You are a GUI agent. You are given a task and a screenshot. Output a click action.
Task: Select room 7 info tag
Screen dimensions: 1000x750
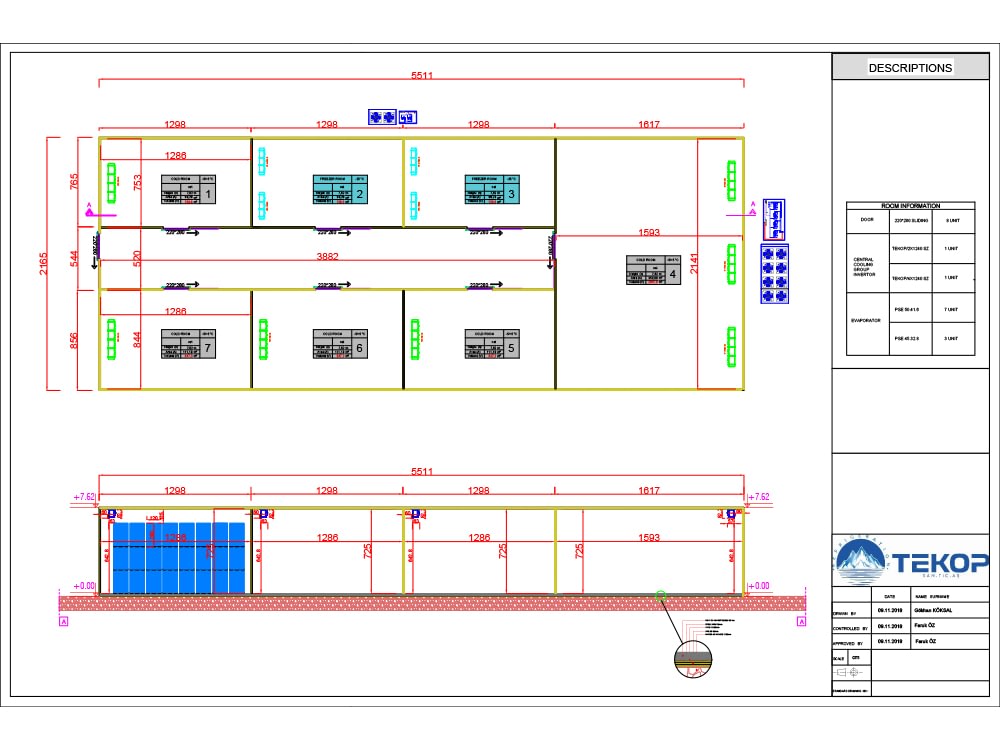(x=188, y=344)
